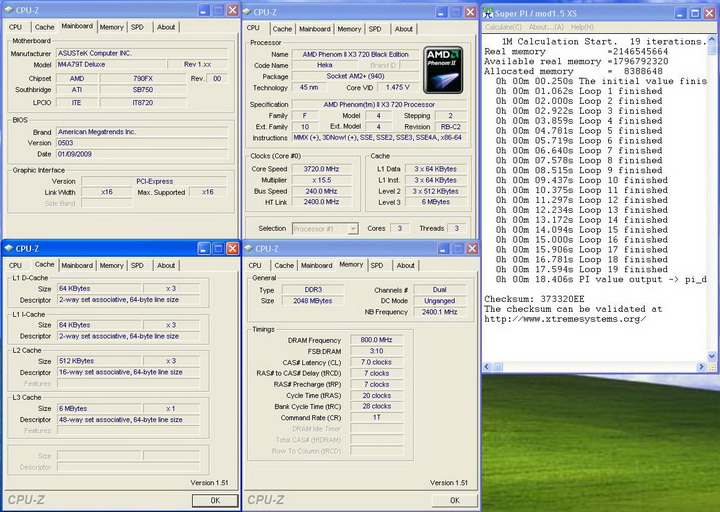Click the Core Speed 3720.0 MHz field
The image size is (720, 512).
click(x=321, y=169)
